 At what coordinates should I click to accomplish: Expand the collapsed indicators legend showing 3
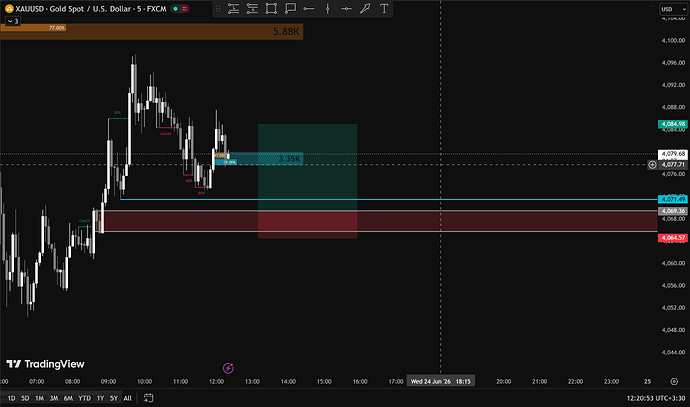[13, 21]
